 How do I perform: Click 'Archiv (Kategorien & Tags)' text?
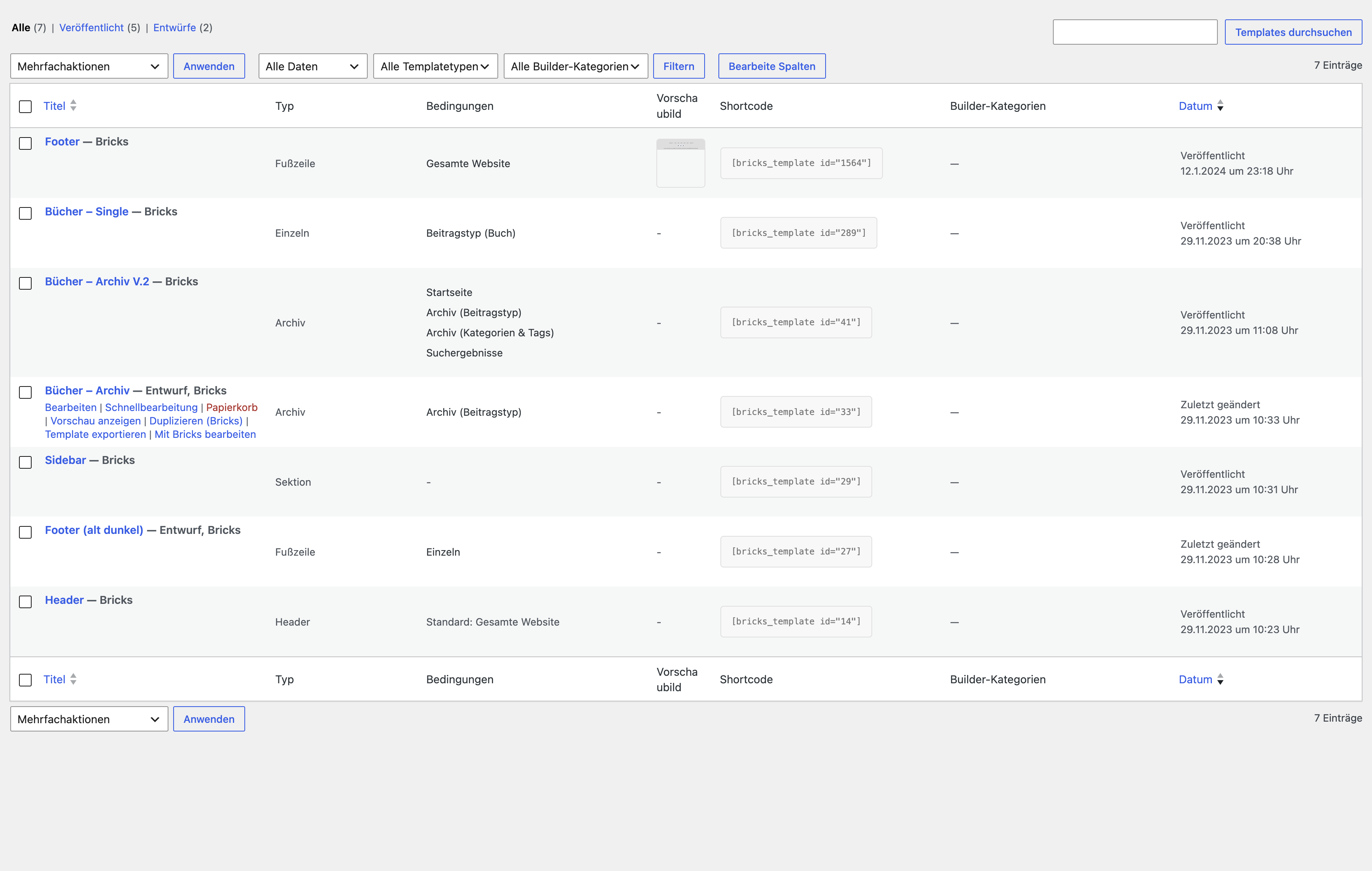pyautogui.click(x=490, y=333)
